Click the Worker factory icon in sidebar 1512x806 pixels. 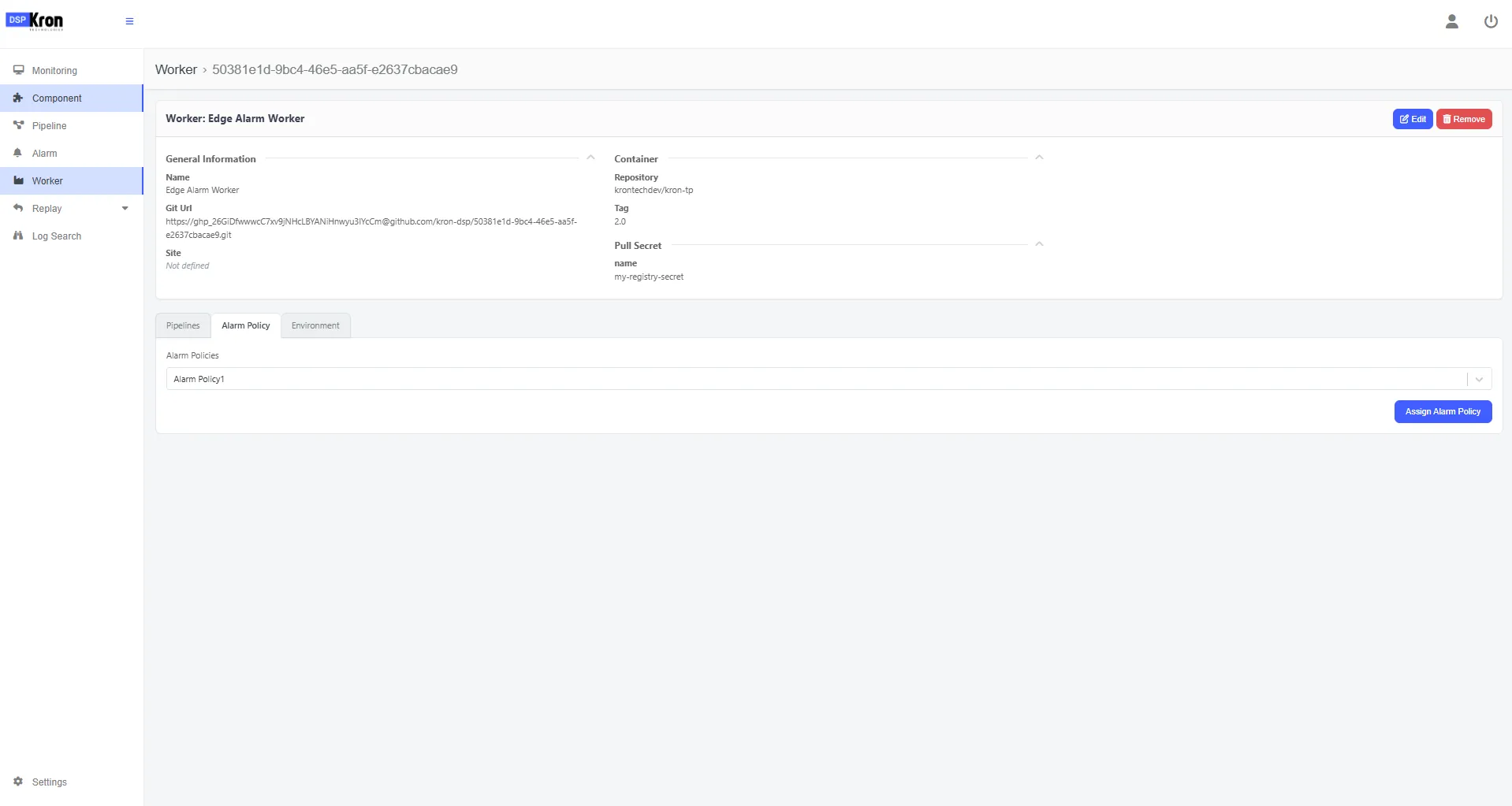coord(18,180)
